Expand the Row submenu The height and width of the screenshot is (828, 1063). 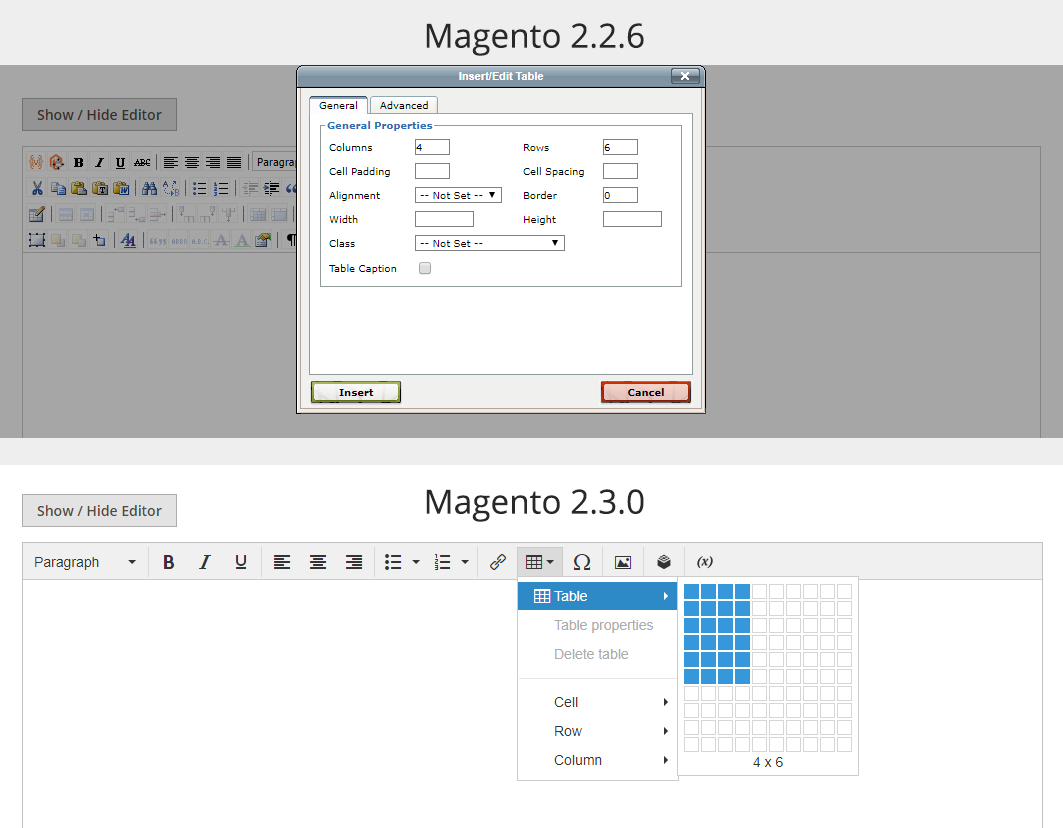(597, 731)
